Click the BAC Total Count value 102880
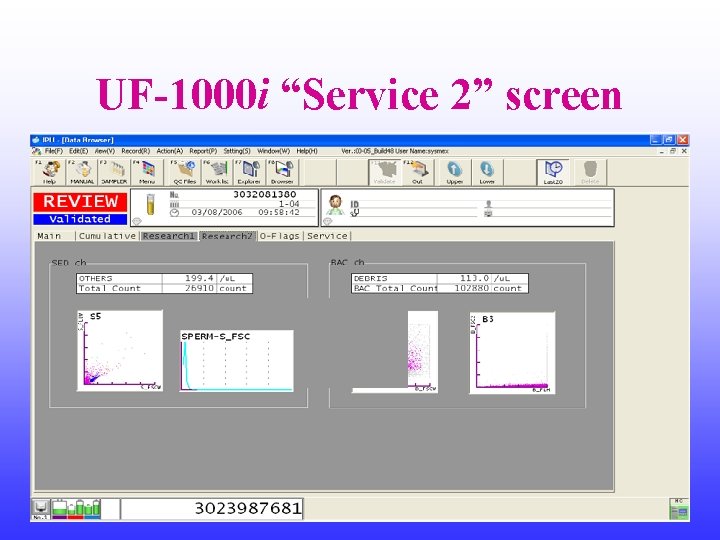This screenshot has height=540, width=720. [472, 288]
